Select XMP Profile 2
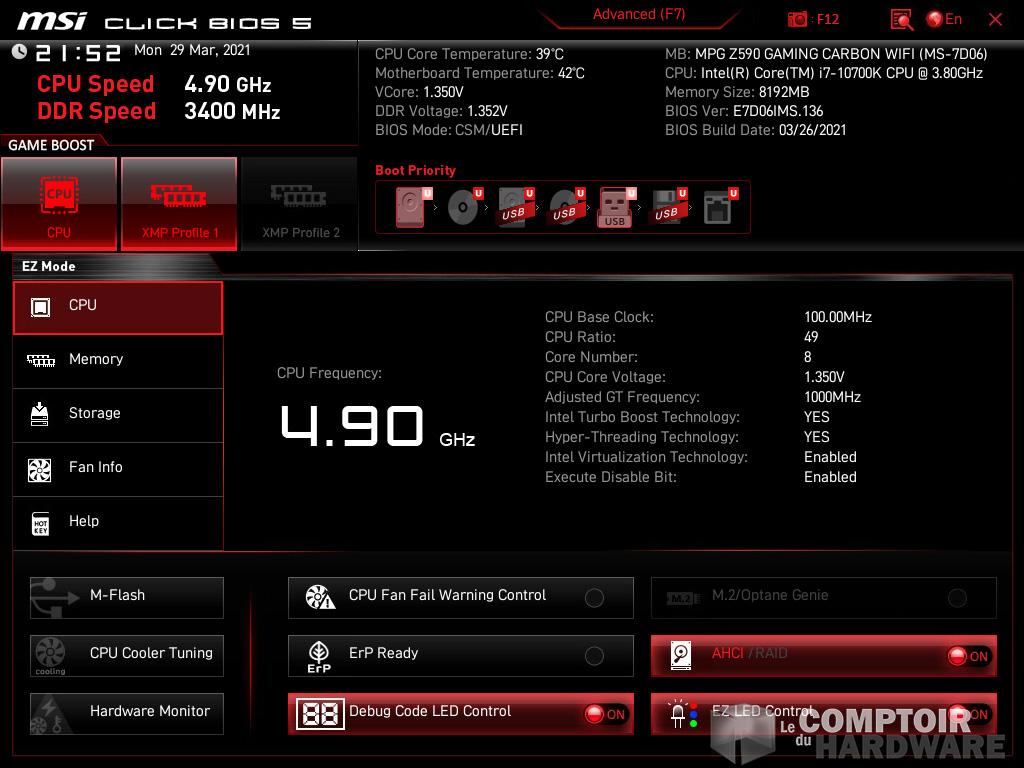 click(x=300, y=203)
